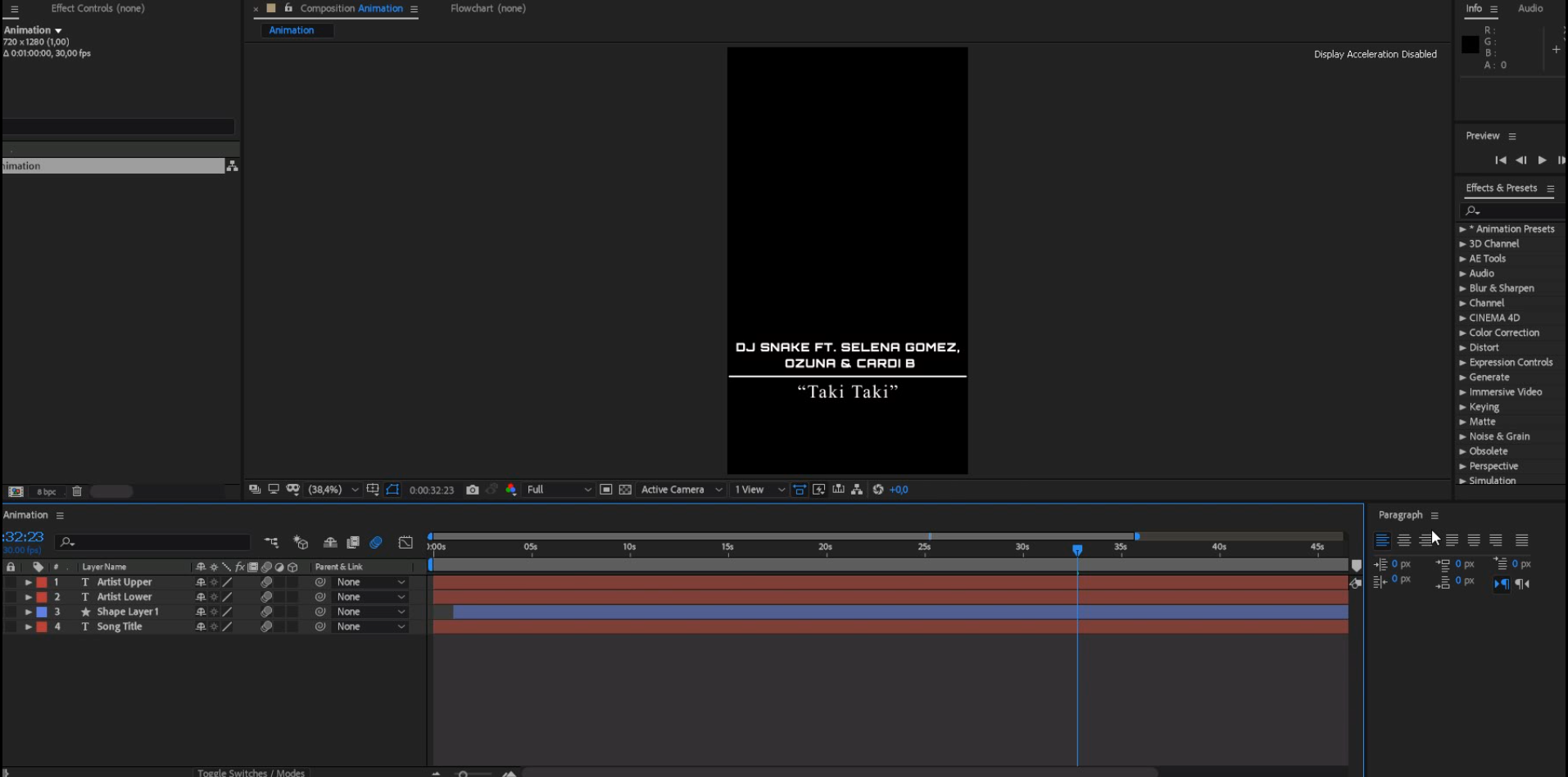
Task: Open the 1 View layout dropdown
Action: click(x=759, y=490)
